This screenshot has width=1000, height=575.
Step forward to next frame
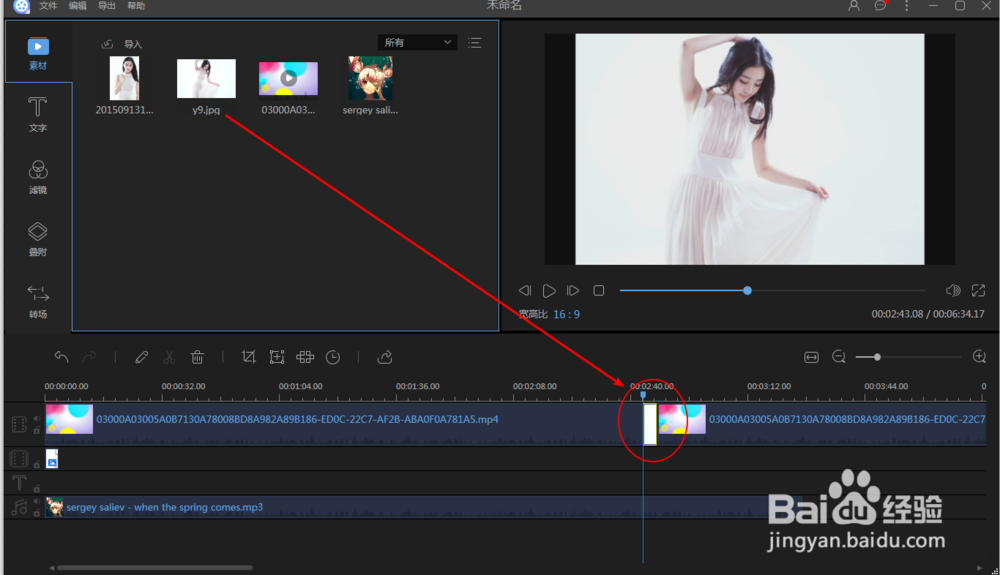573,291
